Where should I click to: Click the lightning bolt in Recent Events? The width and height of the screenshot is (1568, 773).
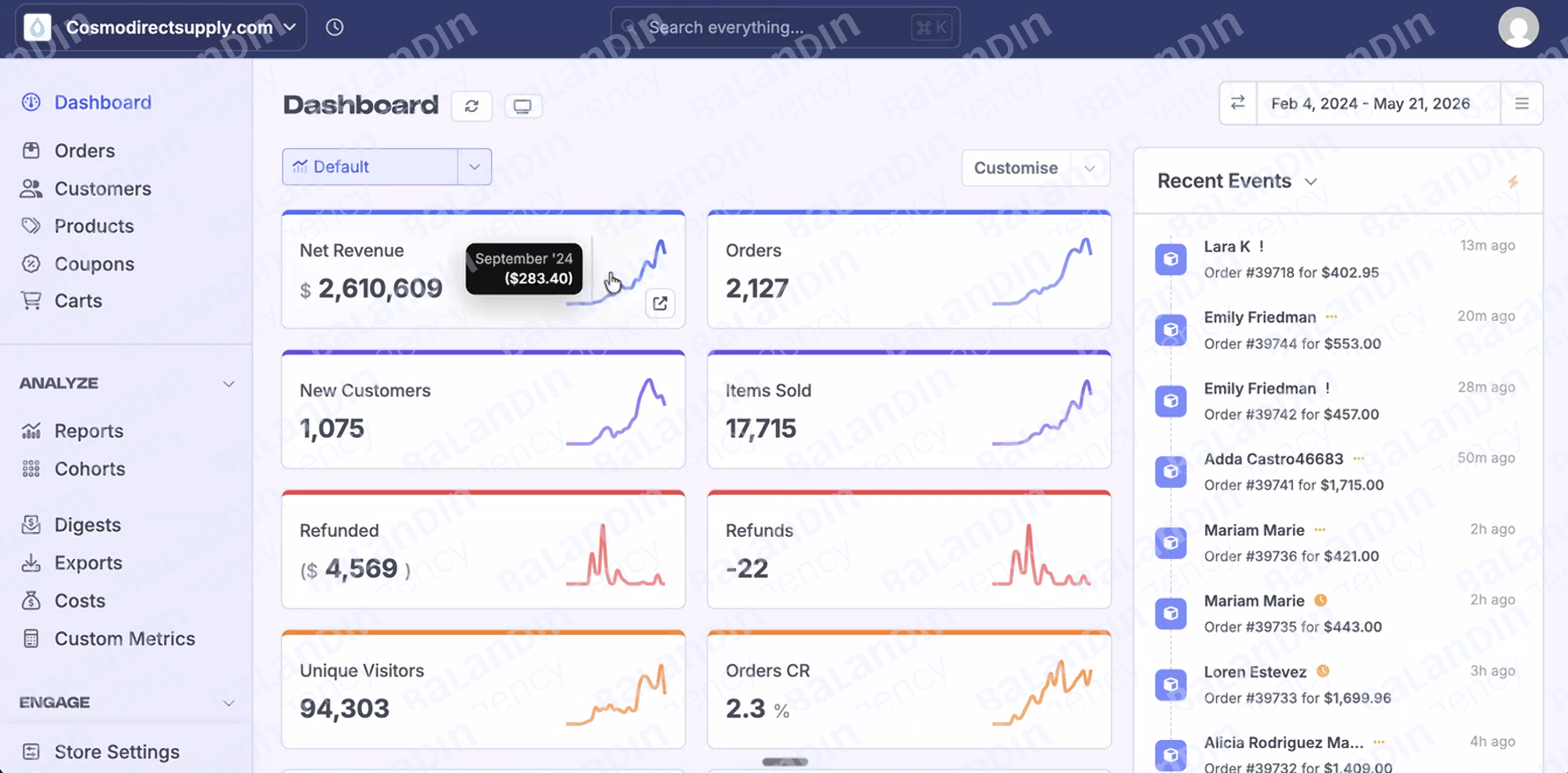coord(1513,182)
